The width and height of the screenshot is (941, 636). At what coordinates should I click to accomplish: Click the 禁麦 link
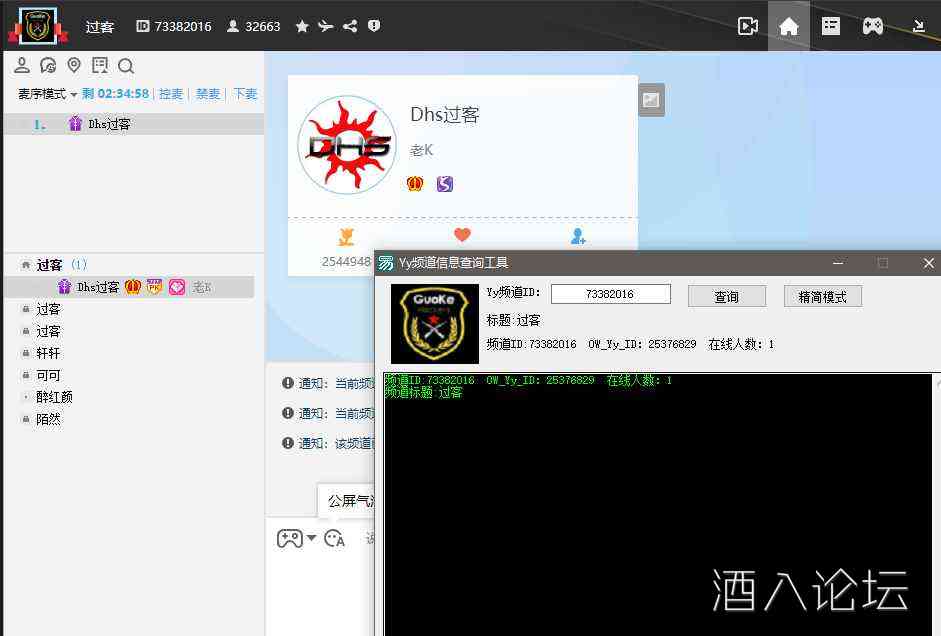[x=208, y=94]
